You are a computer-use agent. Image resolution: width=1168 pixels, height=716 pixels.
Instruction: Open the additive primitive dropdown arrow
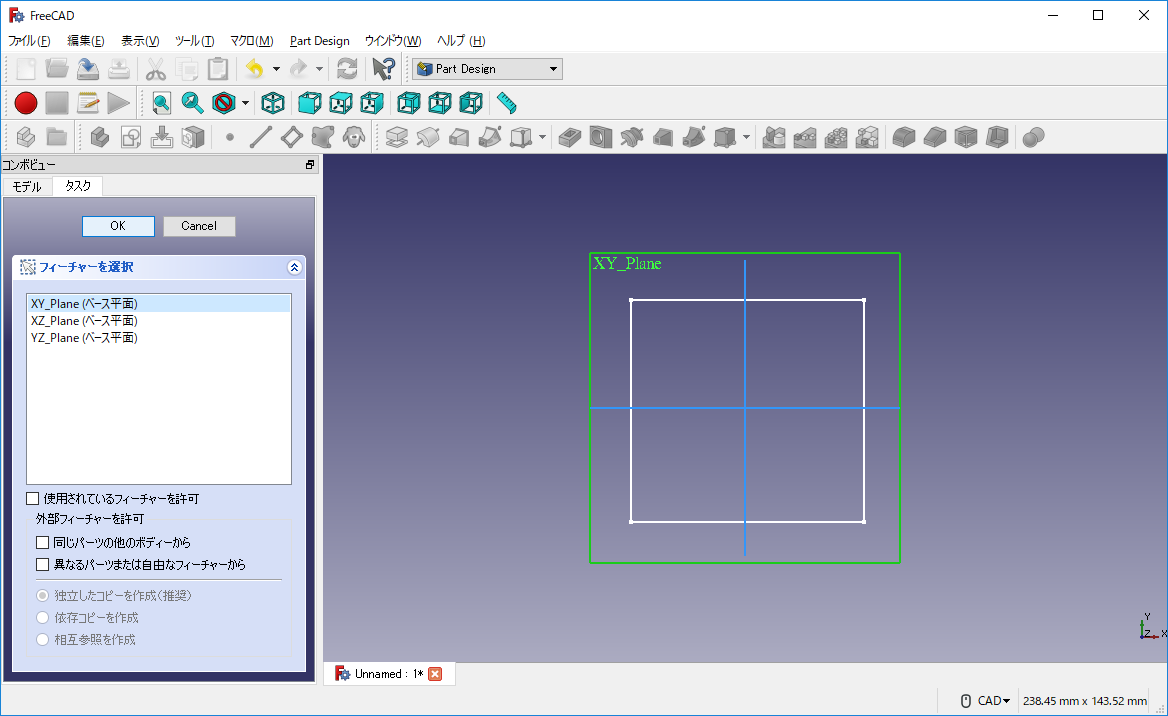point(542,137)
